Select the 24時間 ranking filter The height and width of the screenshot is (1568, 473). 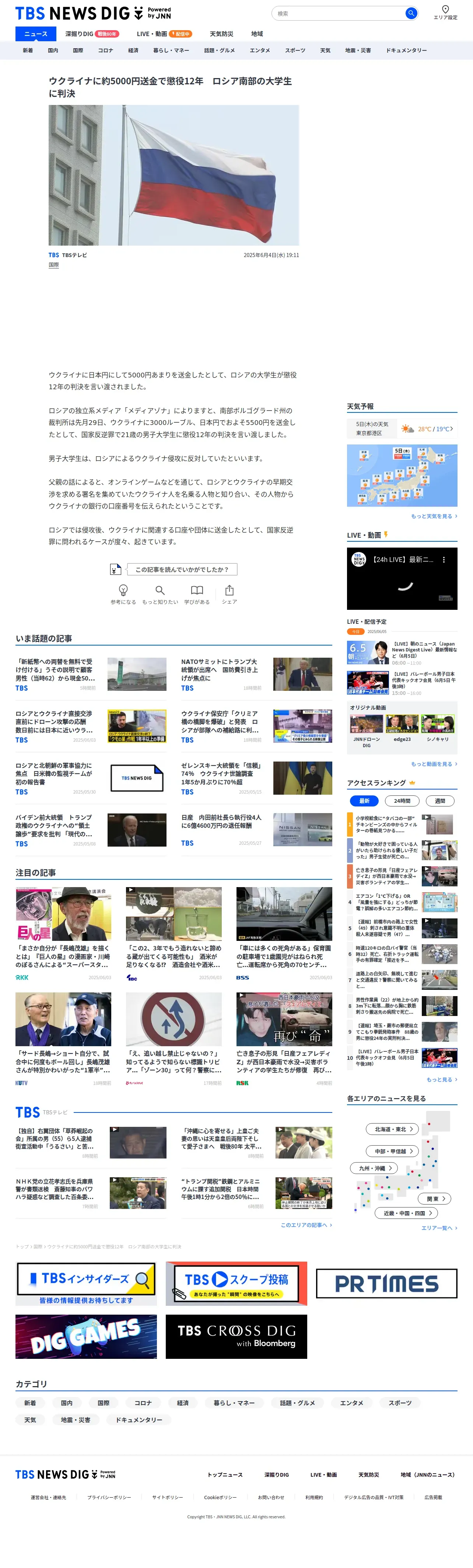[402, 801]
